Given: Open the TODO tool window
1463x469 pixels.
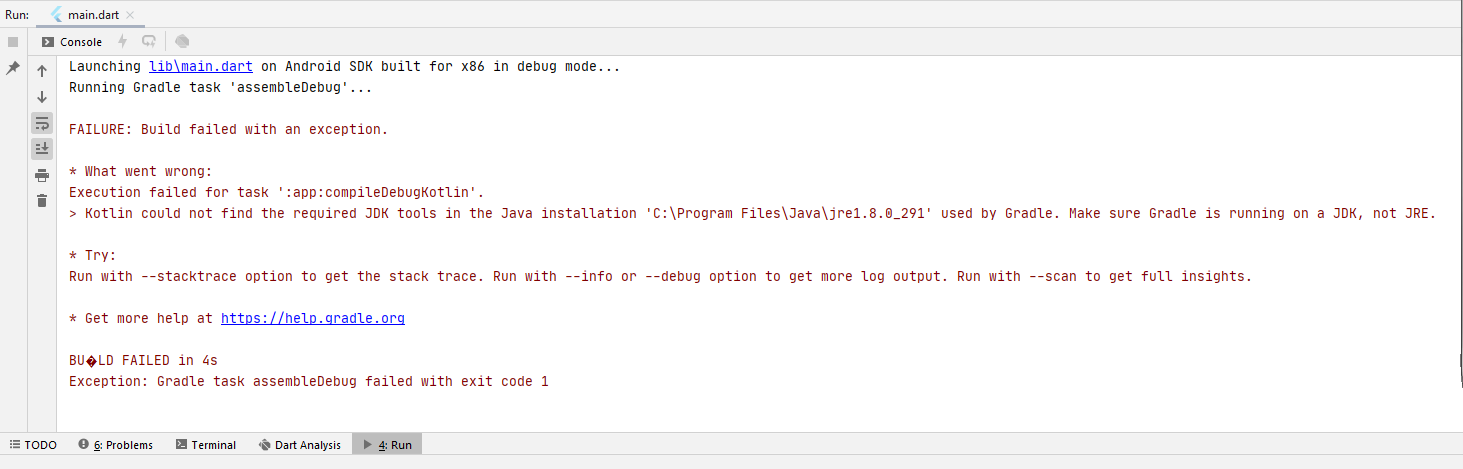Looking at the screenshot, I should coord(33,445).
